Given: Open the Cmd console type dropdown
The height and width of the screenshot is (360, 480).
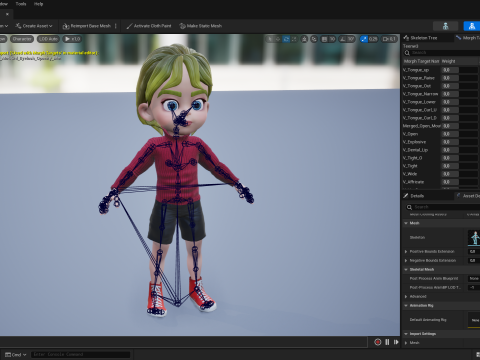Looking at the screenshot, I should point(16,355).
